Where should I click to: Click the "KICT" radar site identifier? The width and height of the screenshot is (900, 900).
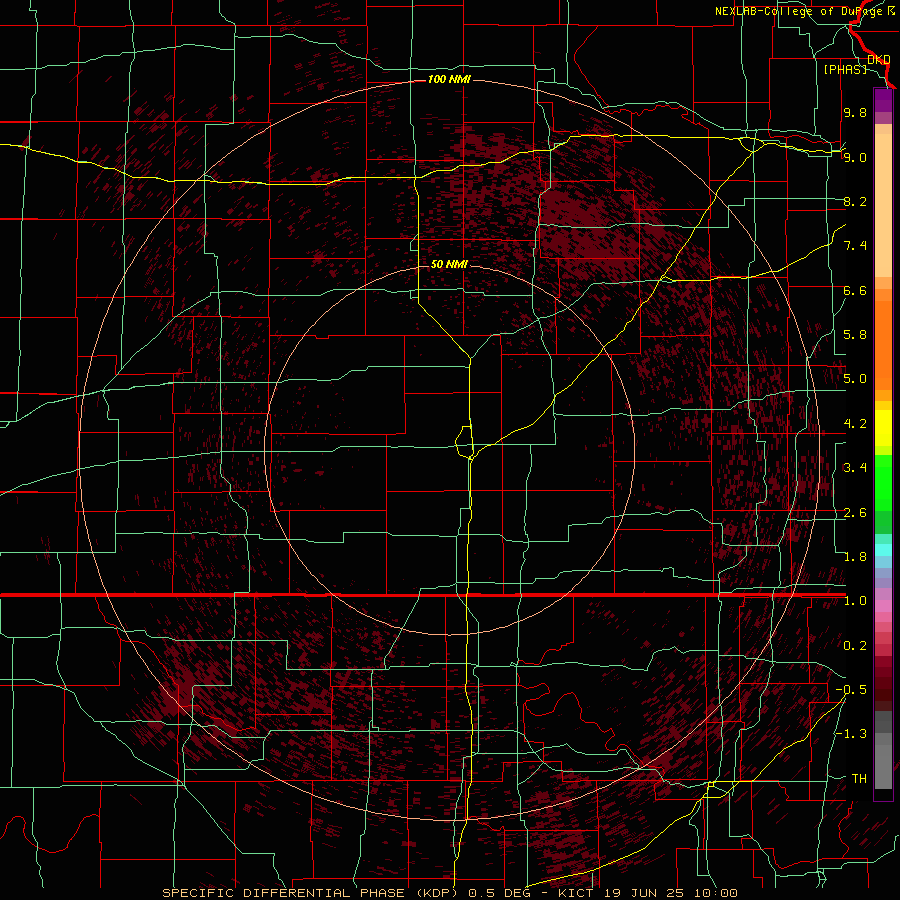coord(578,893)
